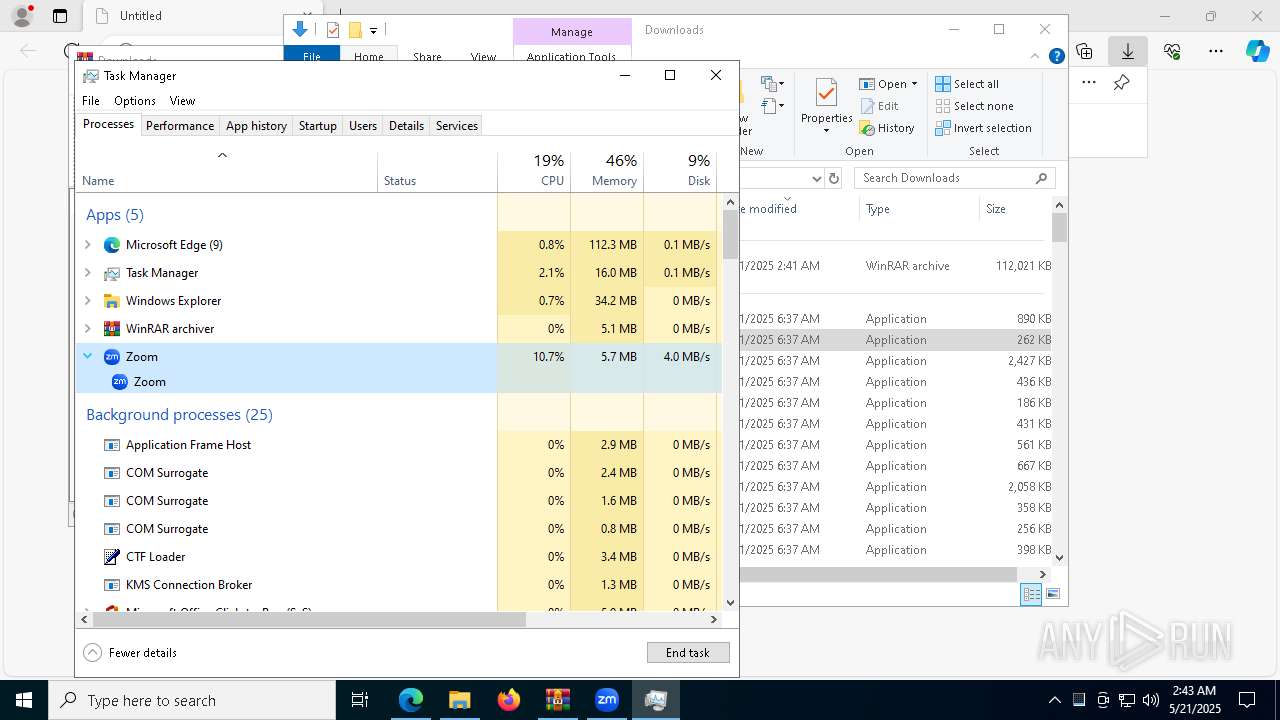Click the Task Manager vertical scrollbar
The image size is (1280, 720).
pos(730,234)
